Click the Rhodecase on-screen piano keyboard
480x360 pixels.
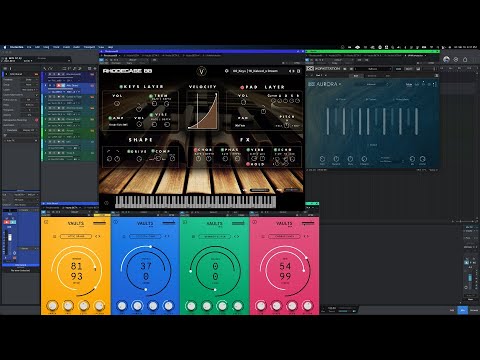[x=196, y=201]
